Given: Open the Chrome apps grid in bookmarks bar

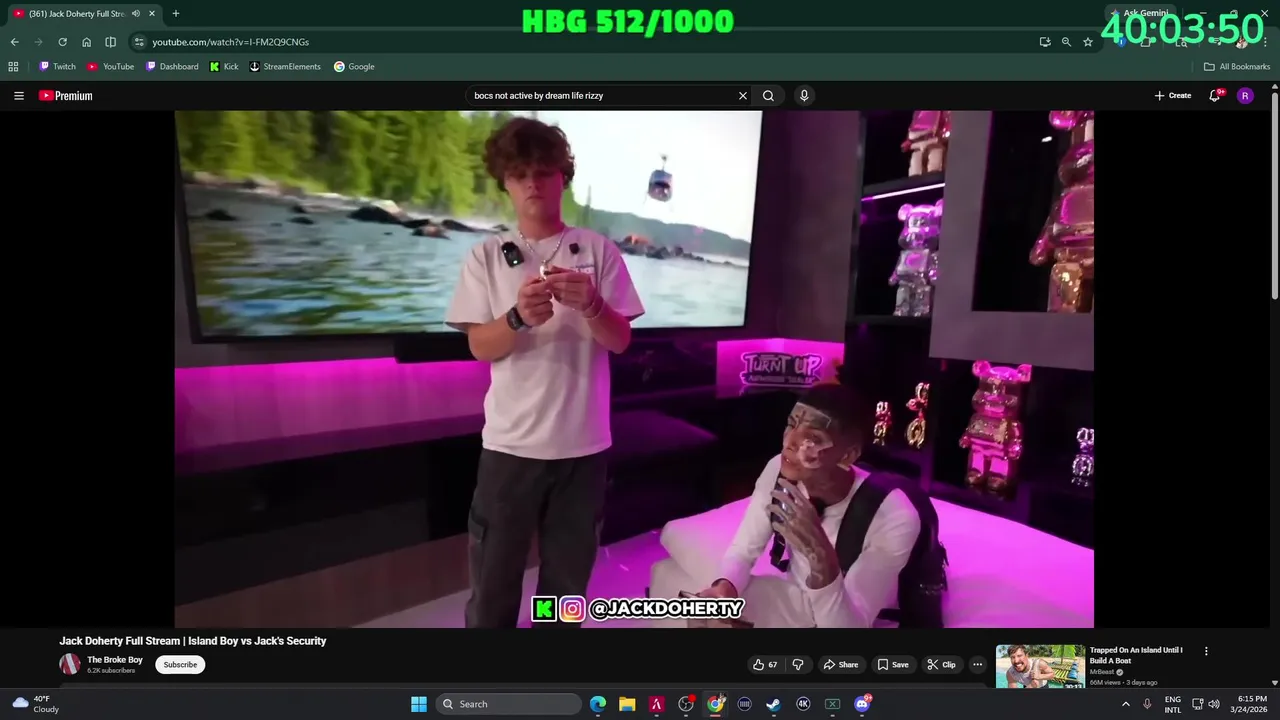Looking at the screenshot, I should pyautogui.click(x=13, y=67).
